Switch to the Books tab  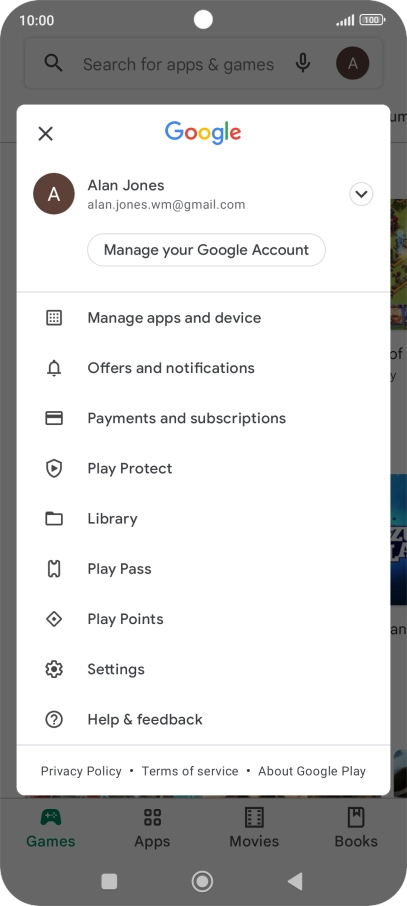click(x=356, y=829)
